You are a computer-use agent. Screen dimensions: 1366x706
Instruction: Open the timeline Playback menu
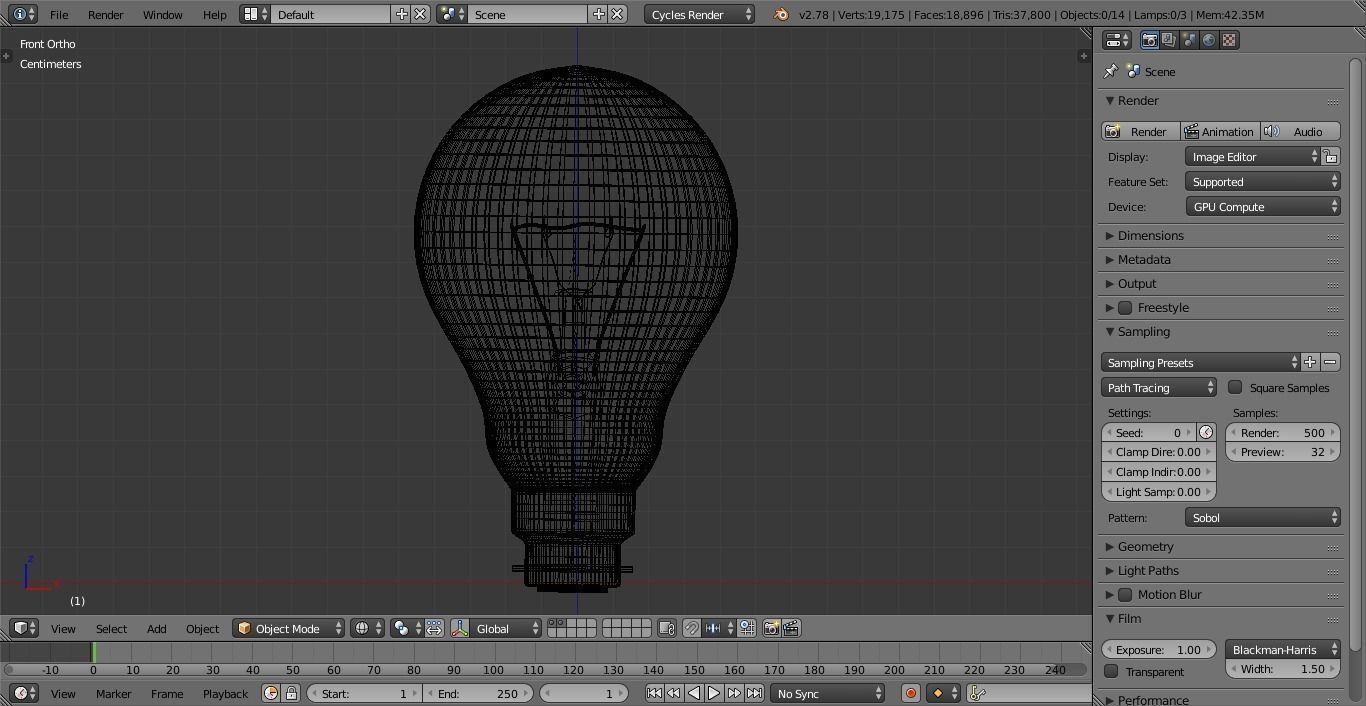pyautogui.click(x=225, y=693)
